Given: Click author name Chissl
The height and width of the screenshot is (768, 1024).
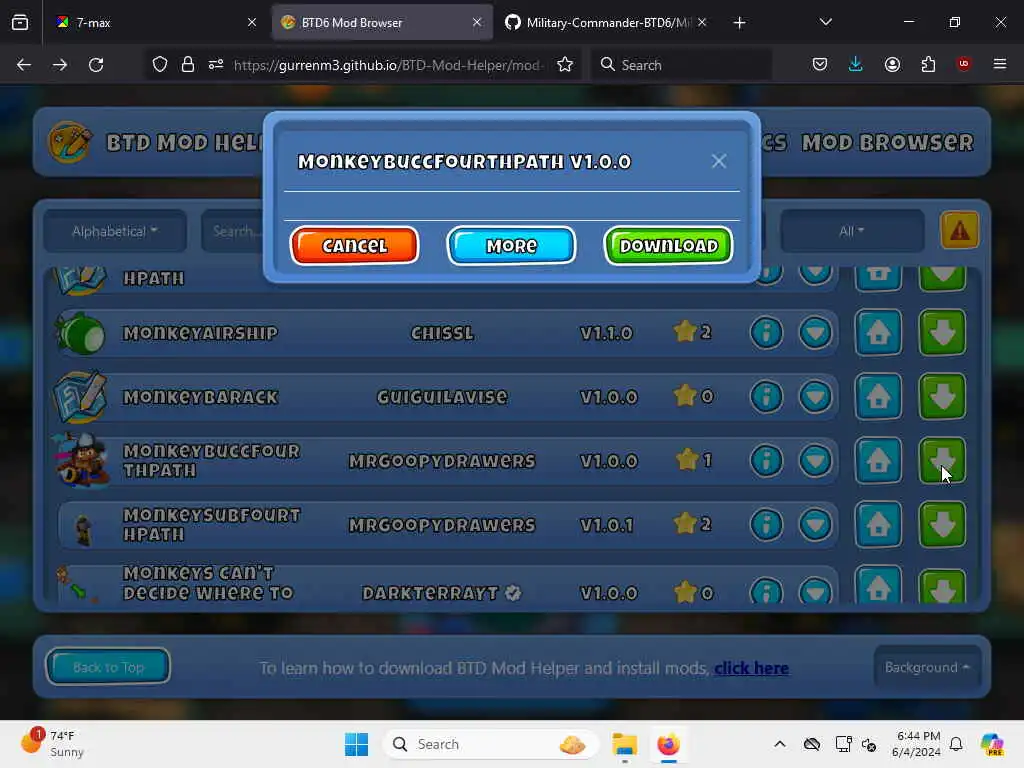Looking at the screenshot, I should pyautogui.click(x=442, y=333).
